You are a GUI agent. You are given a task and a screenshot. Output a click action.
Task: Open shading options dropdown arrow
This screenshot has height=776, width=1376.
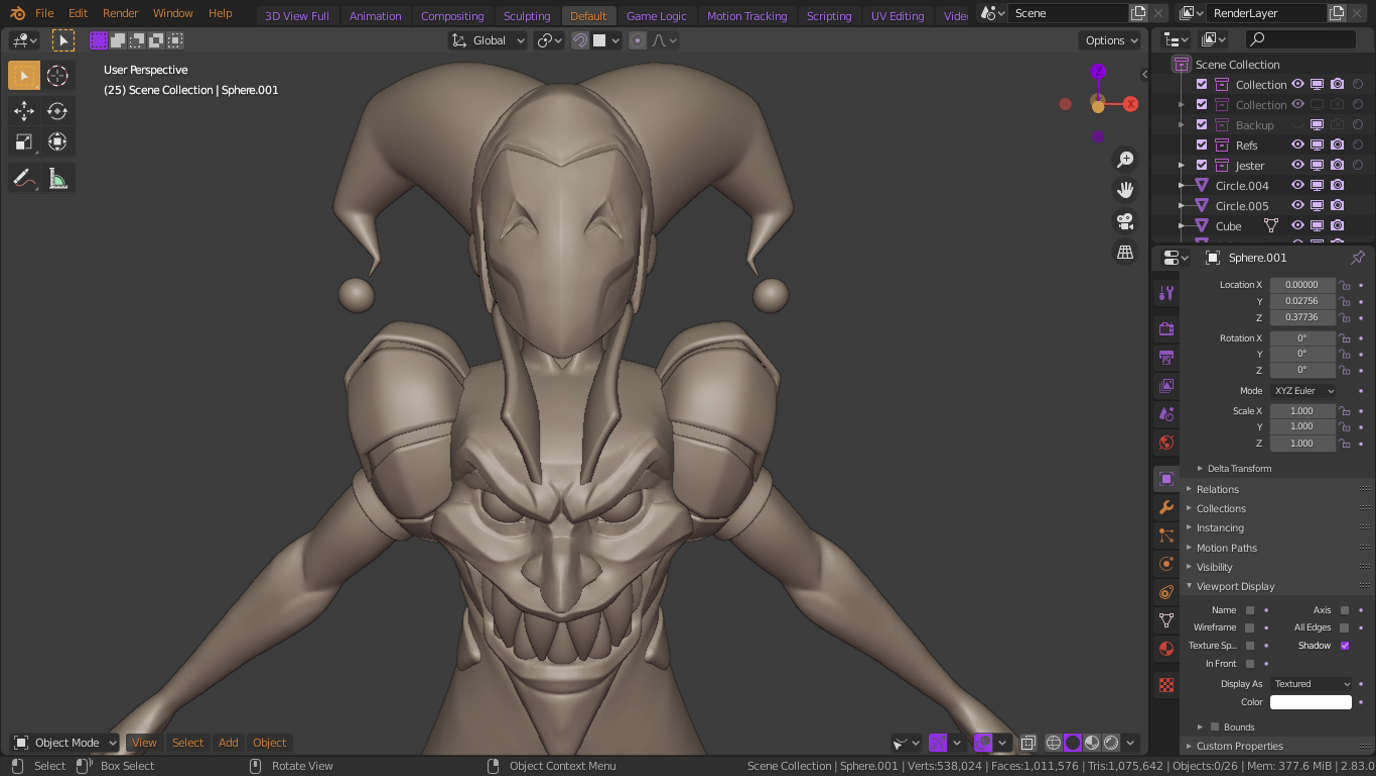(1131, 743)
